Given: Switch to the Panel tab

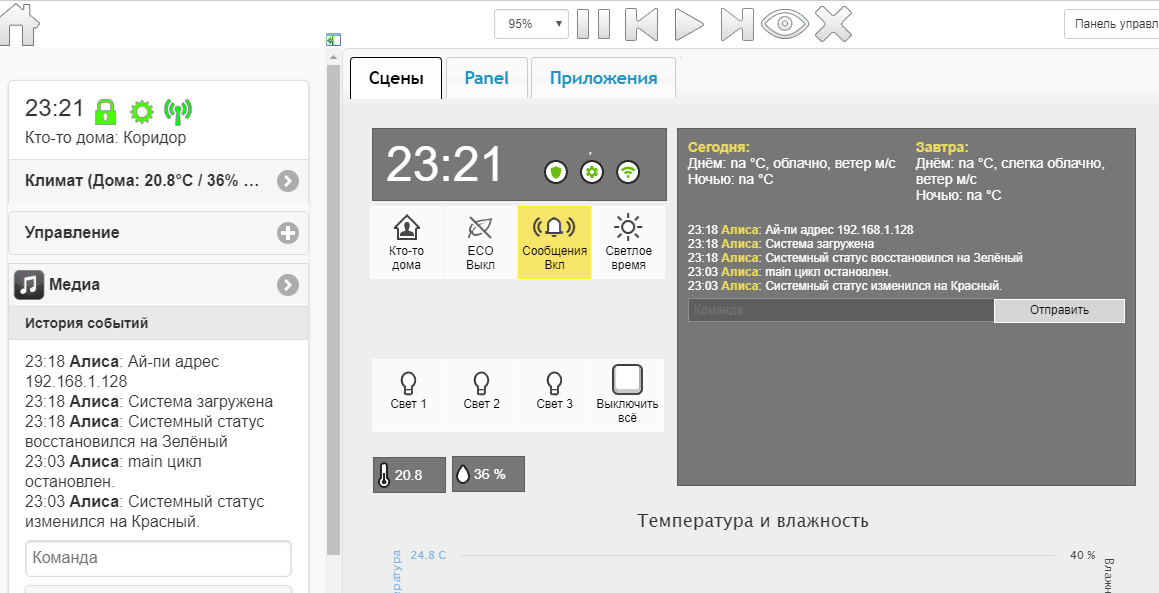Looking at the screenshot, I should click(x=487, y=77).
